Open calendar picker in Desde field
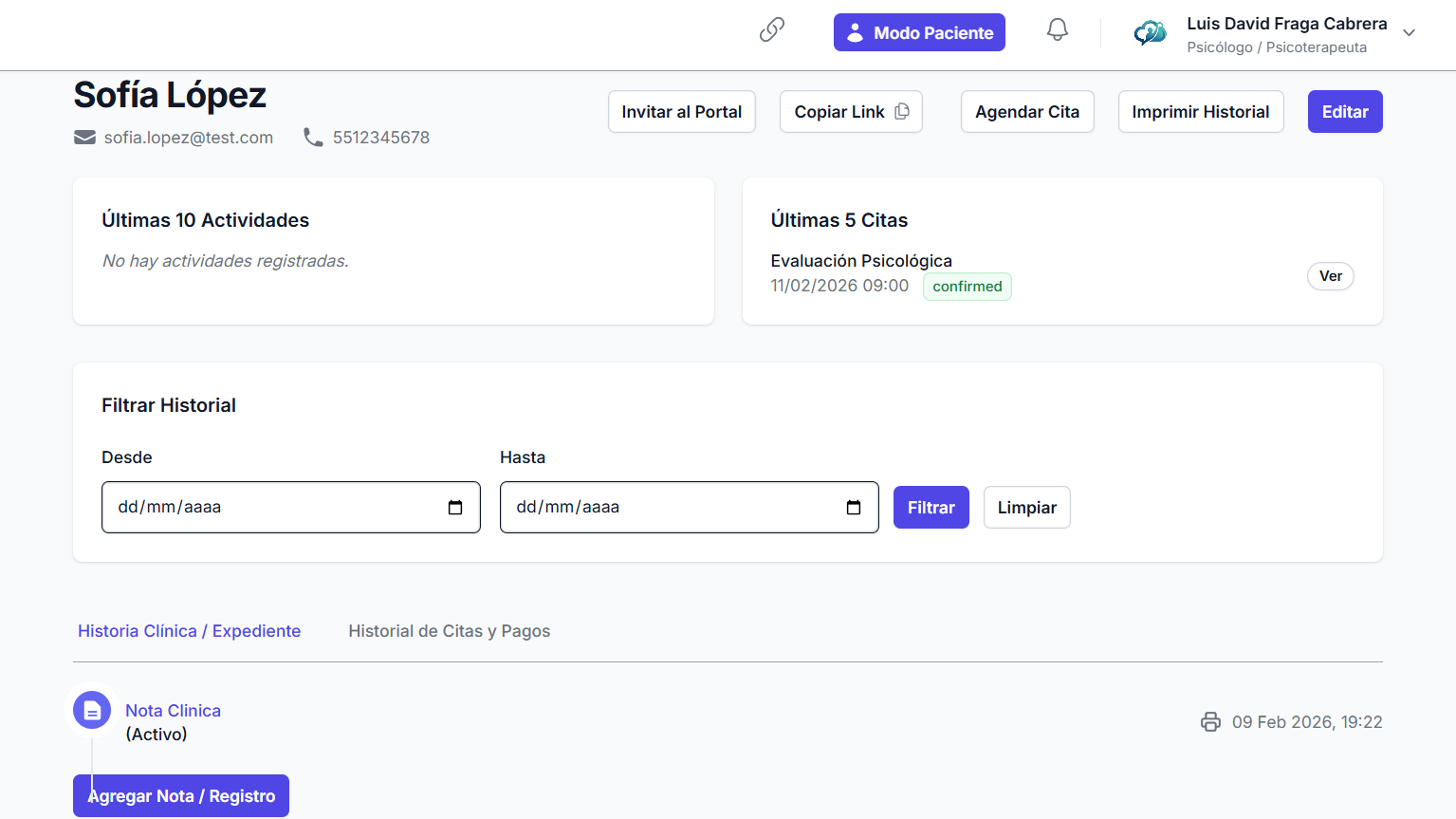Screen dimensions: 1456x819 [455, 508]
